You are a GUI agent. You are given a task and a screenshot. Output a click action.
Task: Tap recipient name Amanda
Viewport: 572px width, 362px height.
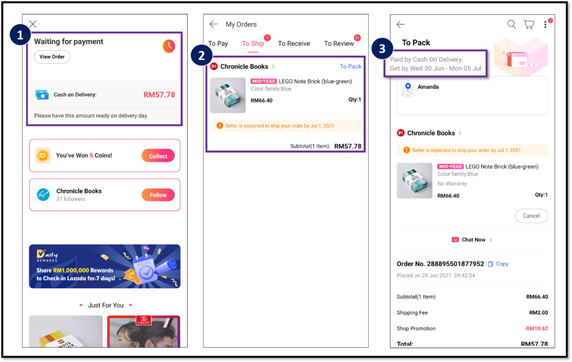coord(428,87)
